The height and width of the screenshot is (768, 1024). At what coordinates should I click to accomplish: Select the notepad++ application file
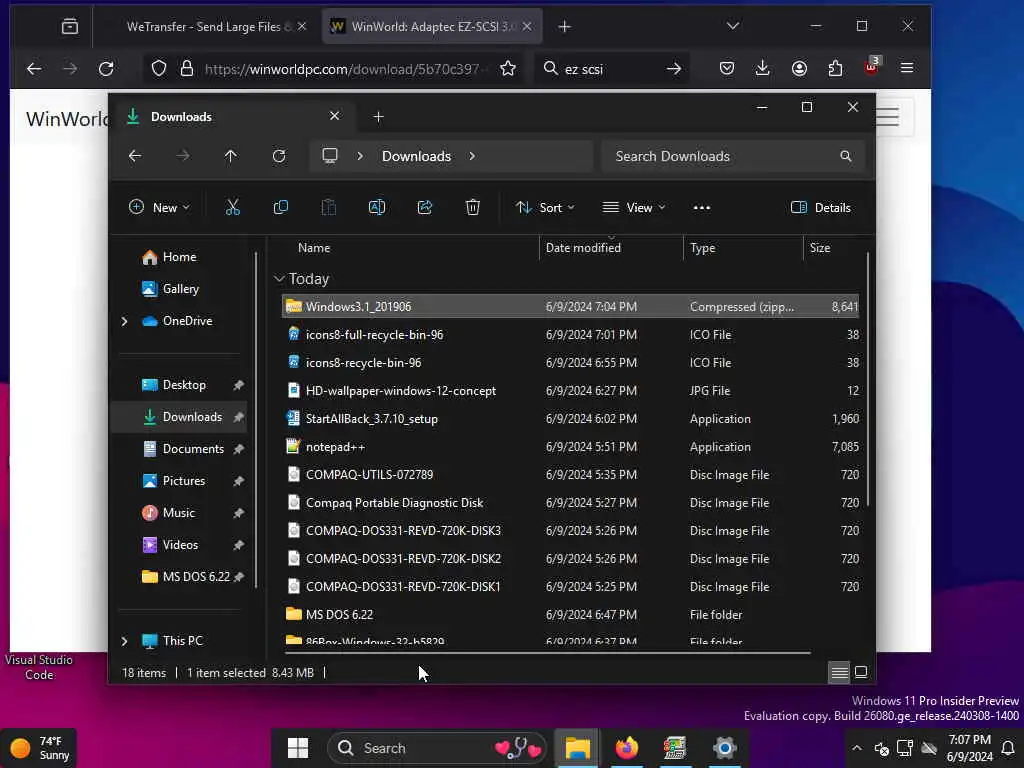(x=570, y=447)
